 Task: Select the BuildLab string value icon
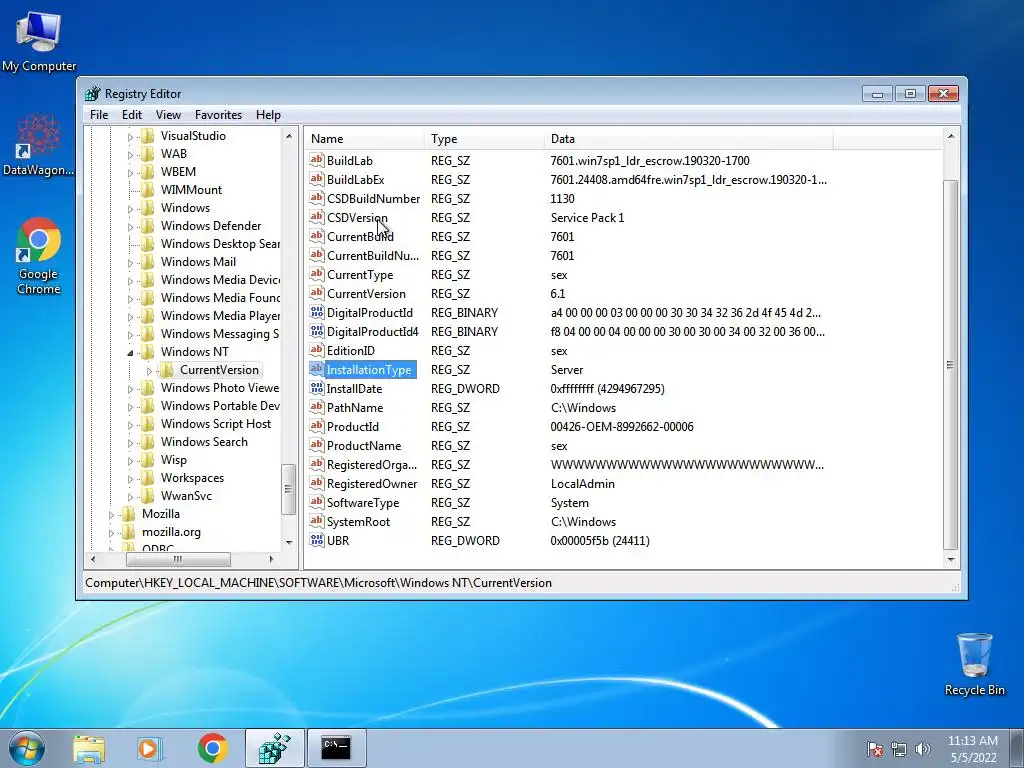(x=317, y=160)
